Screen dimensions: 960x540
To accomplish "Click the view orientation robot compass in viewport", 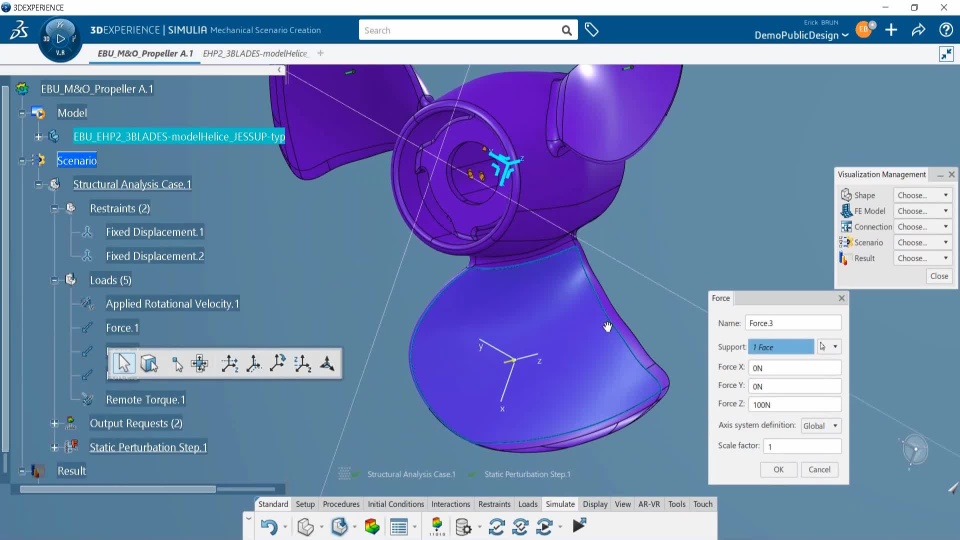I will coord(915,451).
